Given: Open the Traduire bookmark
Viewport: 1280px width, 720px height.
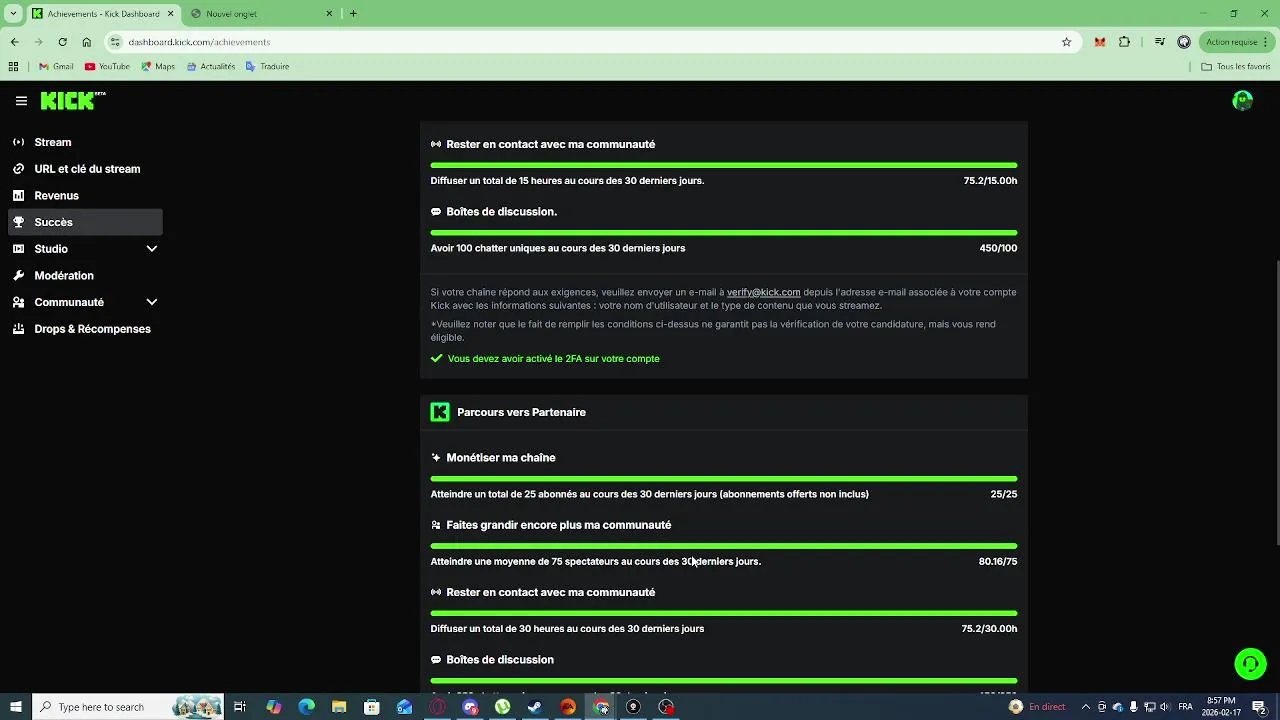Looking at the screenshot, I should (x=267, y=67).
